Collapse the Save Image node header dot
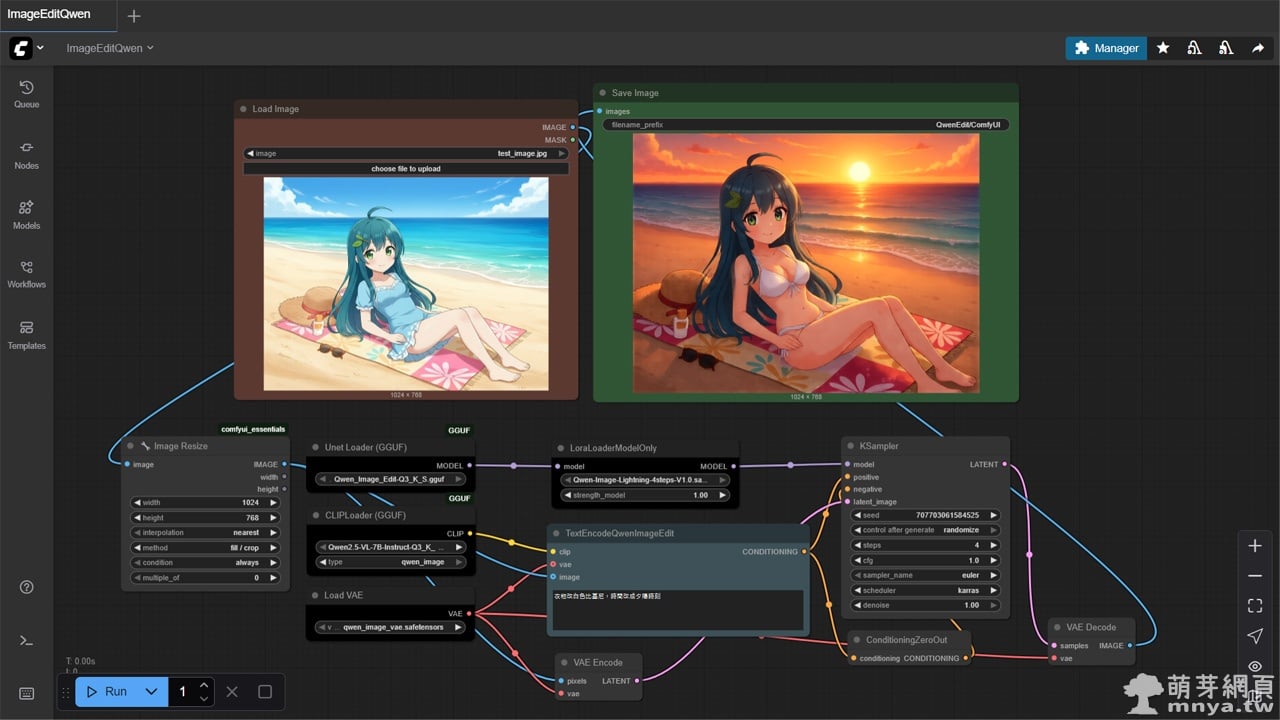This screenshot has width=1280, height=720. pos(603,92)
